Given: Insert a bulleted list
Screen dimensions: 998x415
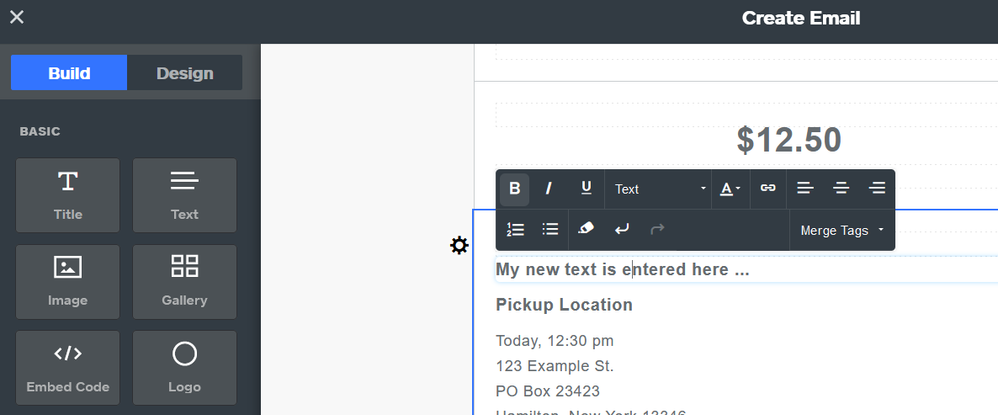Looking at the screenshot, I should click(x=550, y=230).
